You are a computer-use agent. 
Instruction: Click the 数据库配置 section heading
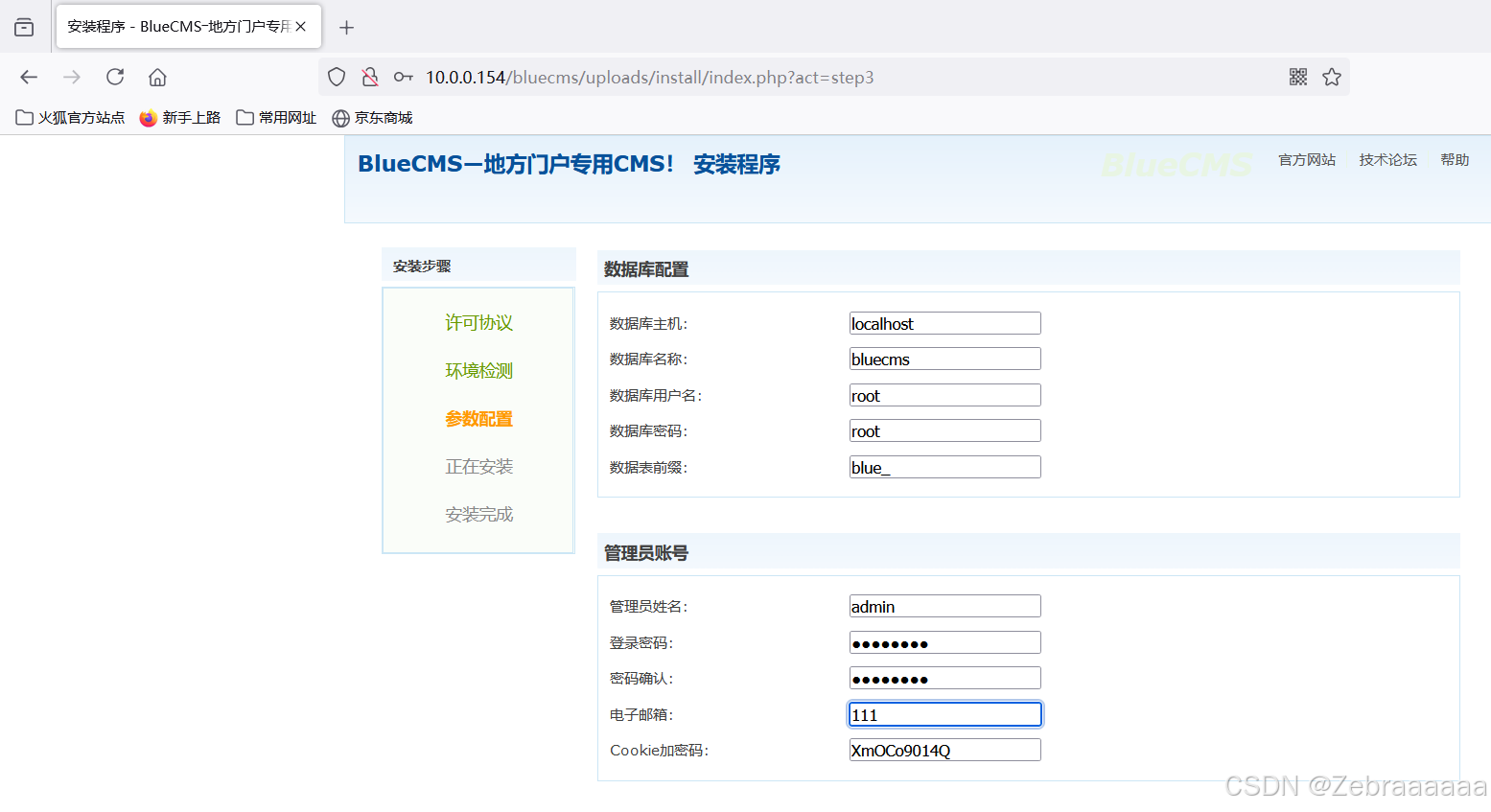pyautogui.click(x=646, y=269)
